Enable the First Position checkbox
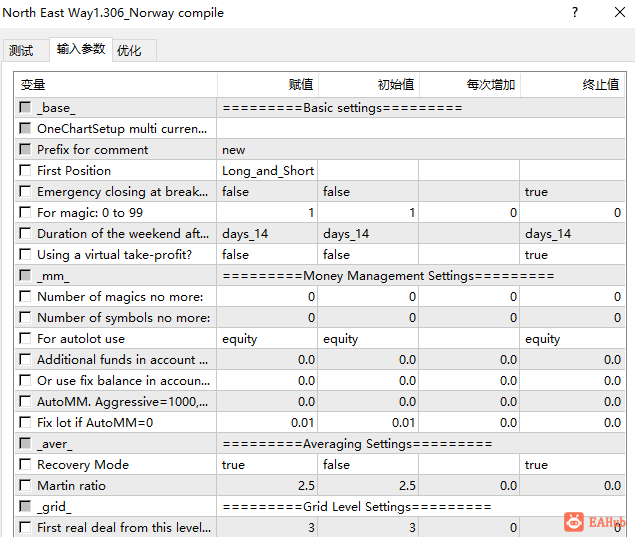Viewport: 635px width, 537px height. 25,170
